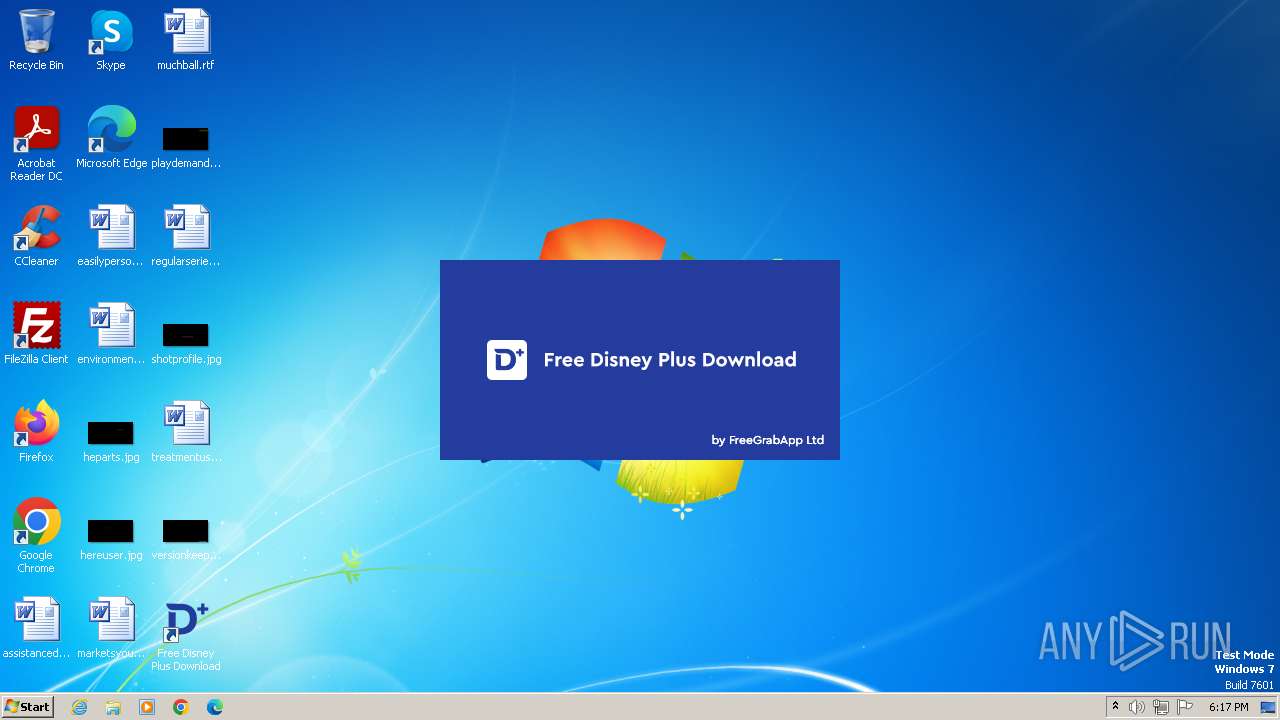The width and height of the screenshot is (1280, 720).
Task: Open Edge from the taskbar
Action: coord(215,707)
